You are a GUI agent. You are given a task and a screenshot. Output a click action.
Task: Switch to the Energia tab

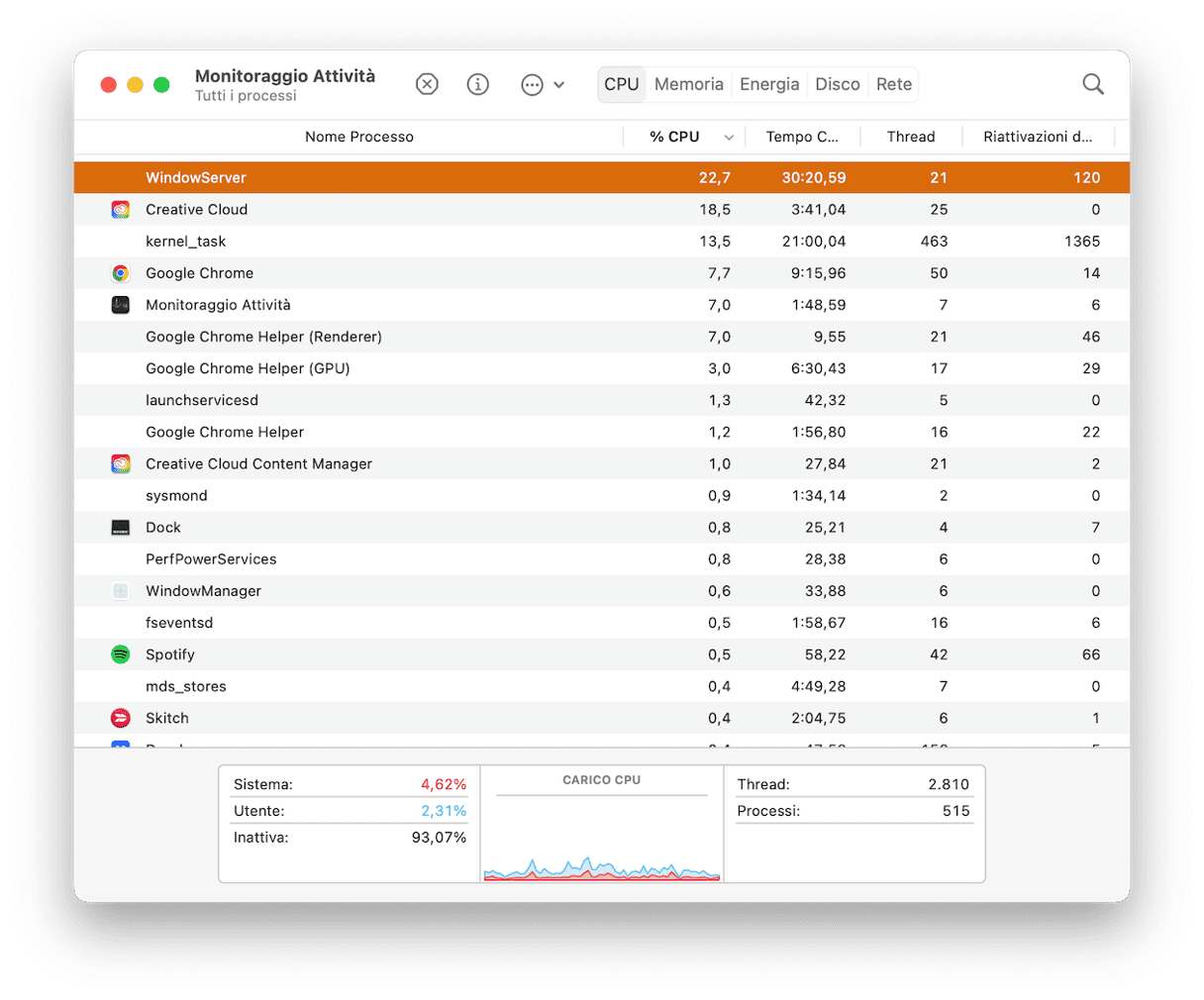pos(769,84)
